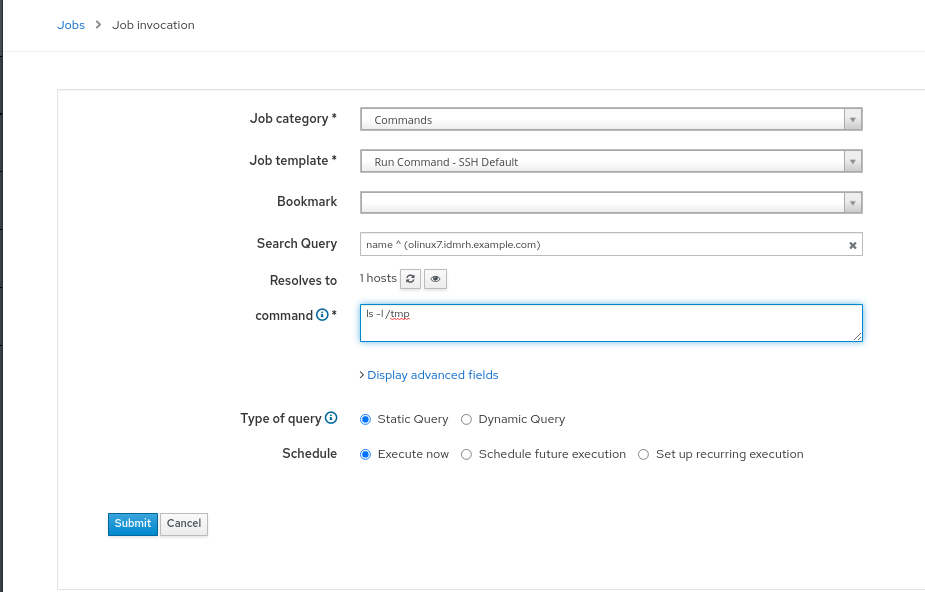Open the Bookmark dropdown
925x592 pixels.
pyautogui.click(x=610, y=203)
